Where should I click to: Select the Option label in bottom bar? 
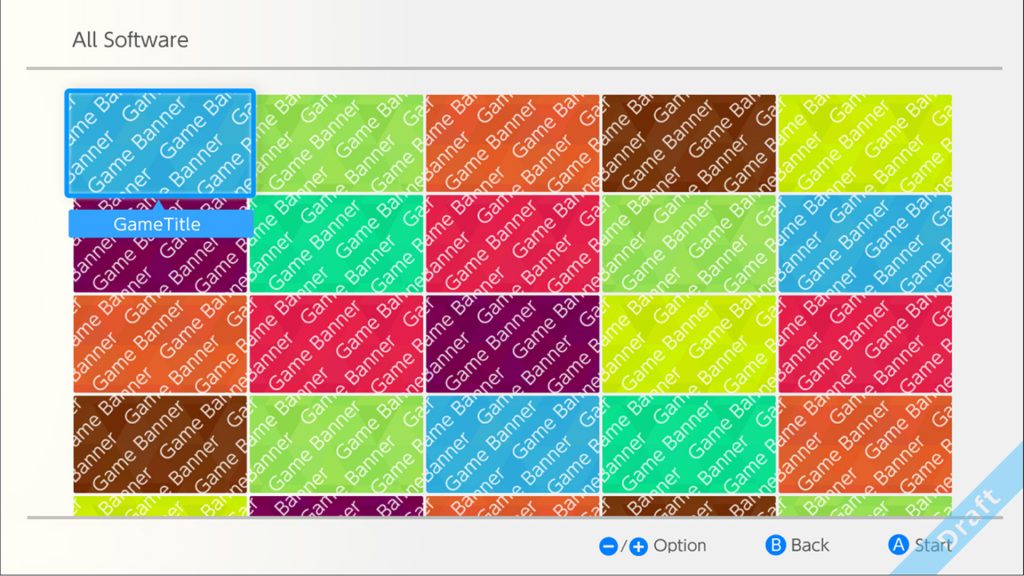(679, 545)
